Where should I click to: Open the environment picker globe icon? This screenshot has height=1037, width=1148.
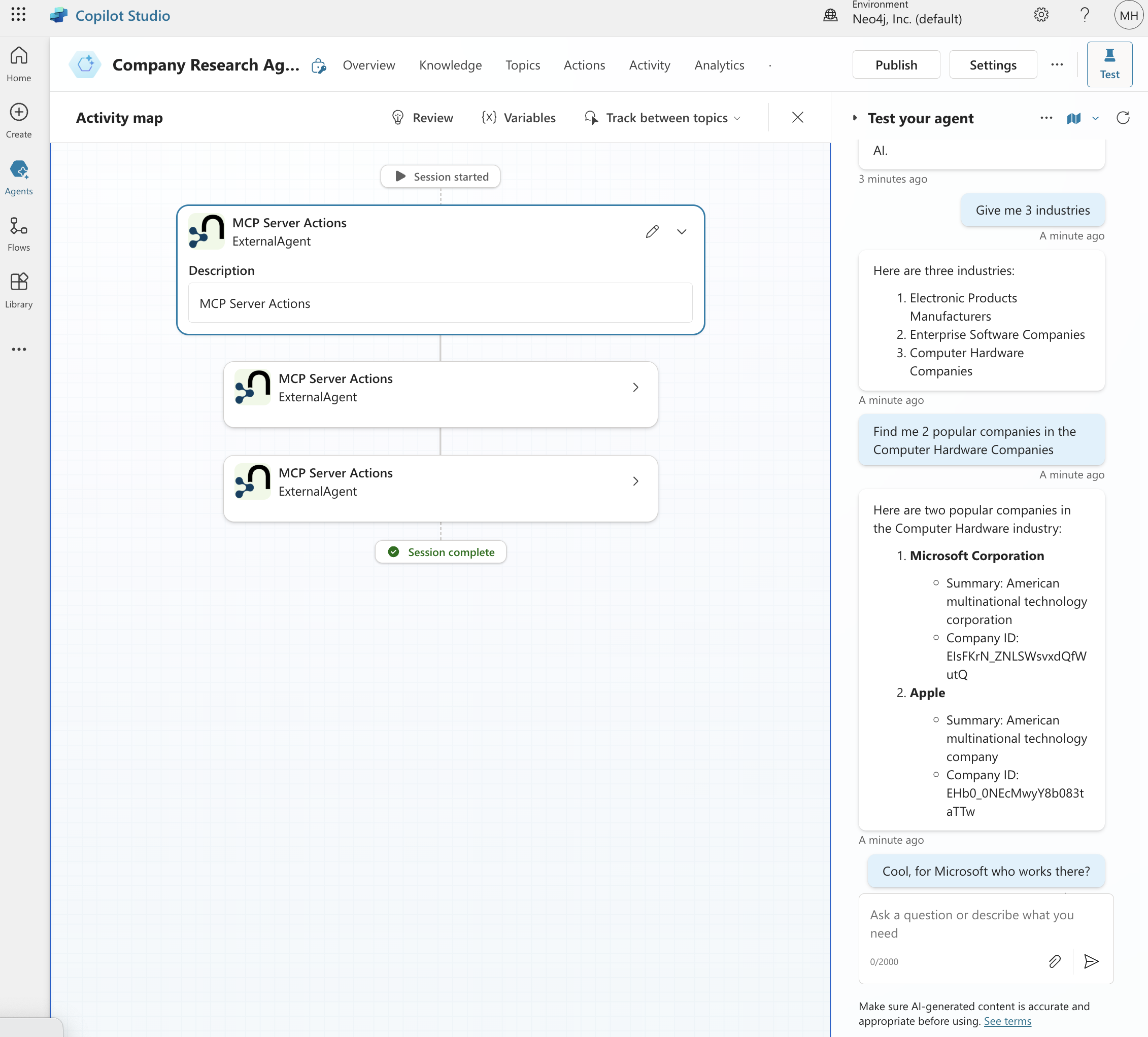(x=830, y=15)
